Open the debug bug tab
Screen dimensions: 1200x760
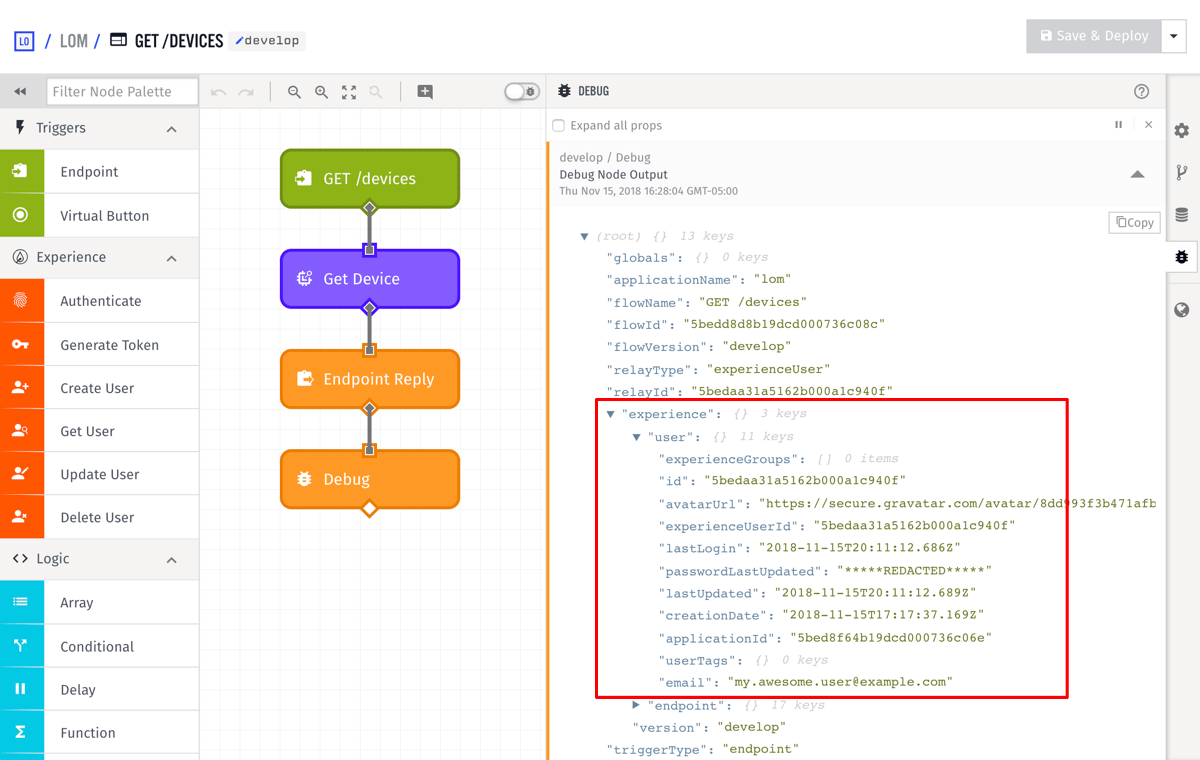pyautogui.click(x=1182, y=257)
